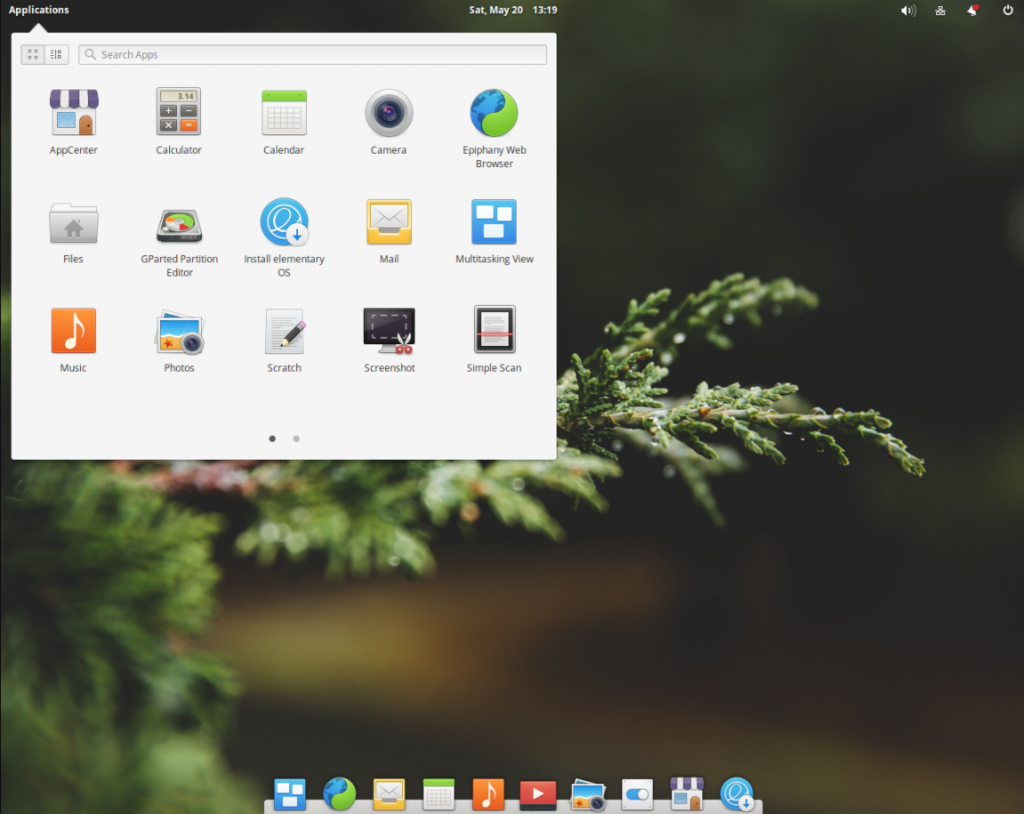Switch launcher to grid view
The height and width of the screenshot is (814, 1024).
pyautogui.click(x=33, y=55)
